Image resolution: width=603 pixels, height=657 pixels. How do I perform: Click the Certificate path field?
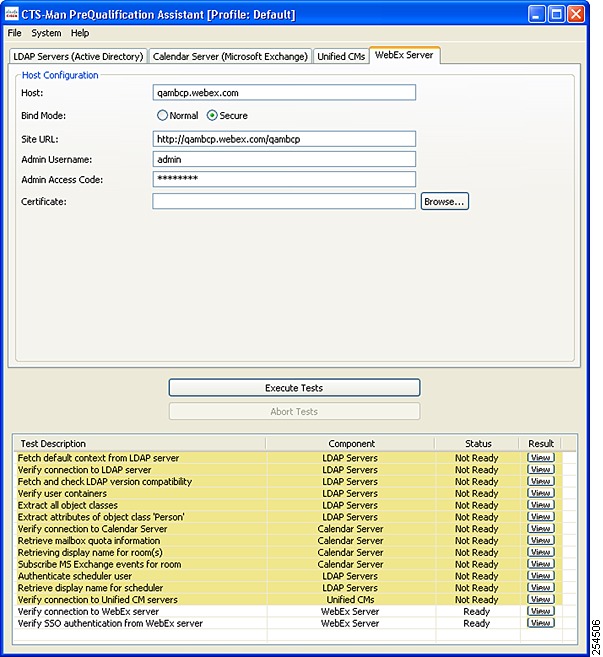284,201
